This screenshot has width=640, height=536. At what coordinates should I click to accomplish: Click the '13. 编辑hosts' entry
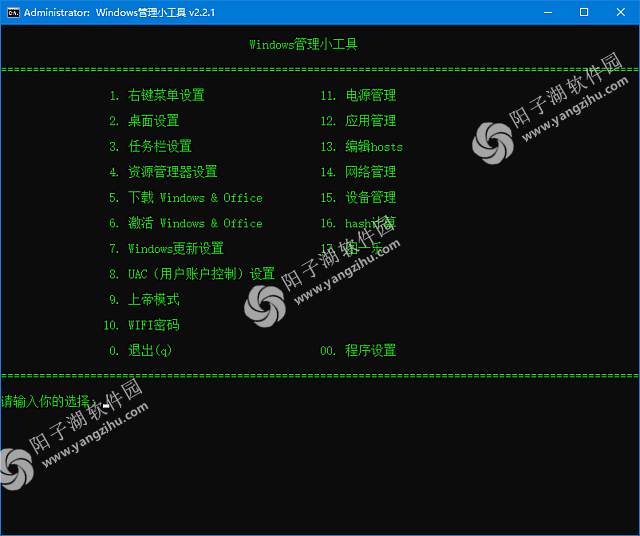point(361,147)
